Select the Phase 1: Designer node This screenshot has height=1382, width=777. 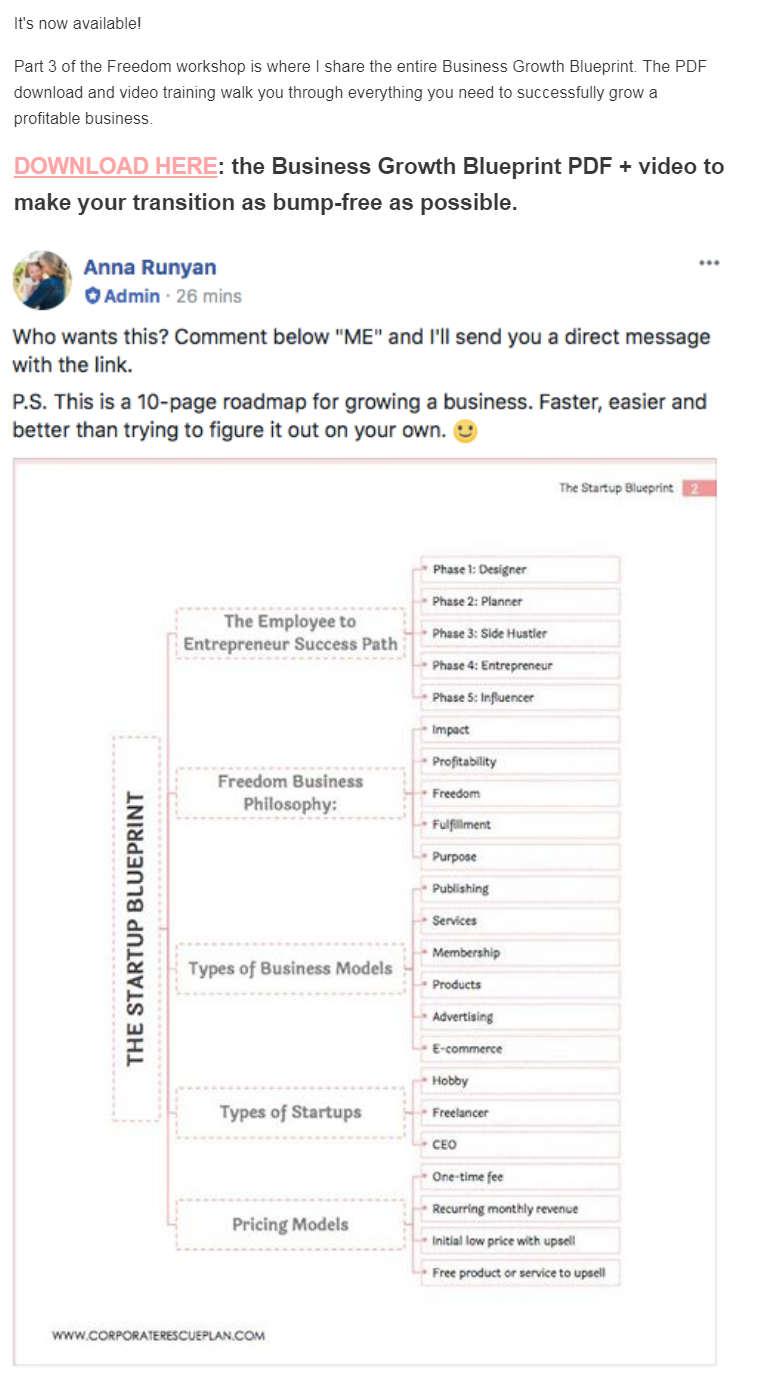(520, 569)
